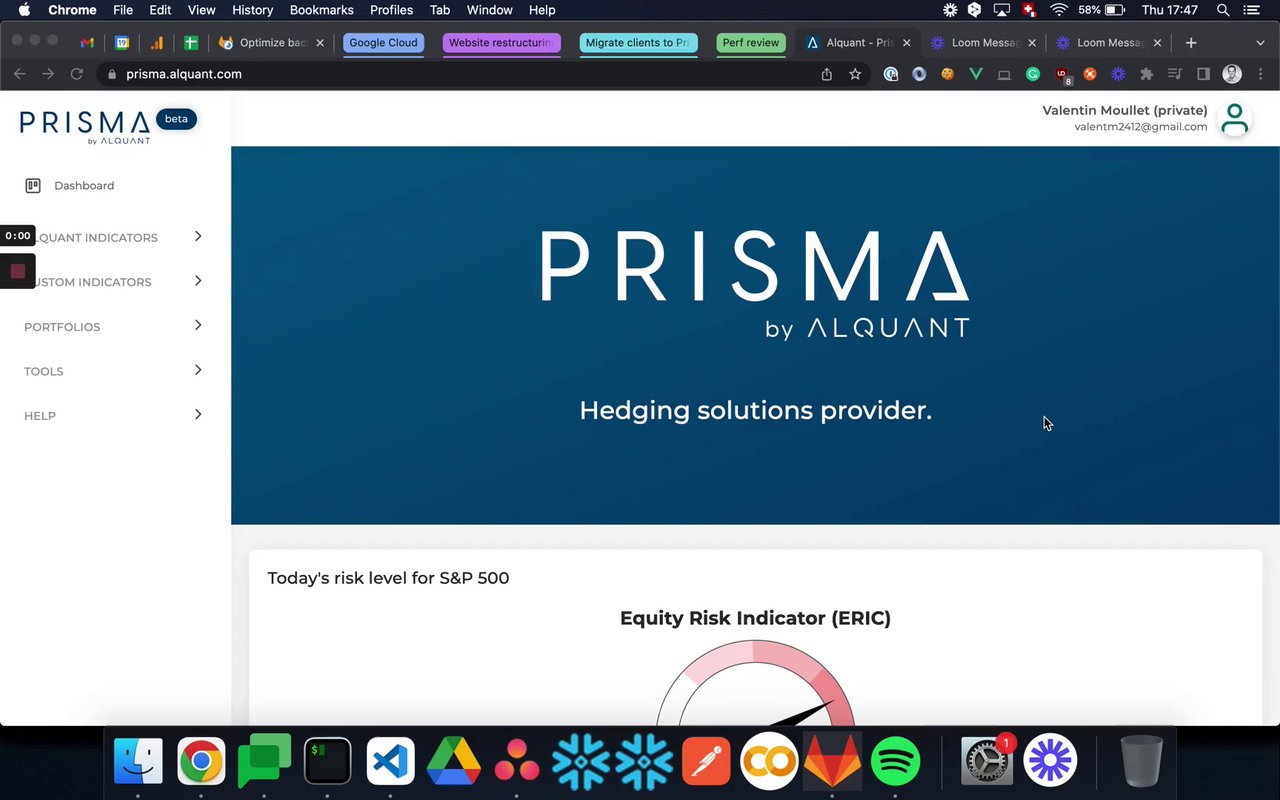1280x800 pixels.
Task: Open the Grammarly extension
Action: click(x=1033, y=74)
